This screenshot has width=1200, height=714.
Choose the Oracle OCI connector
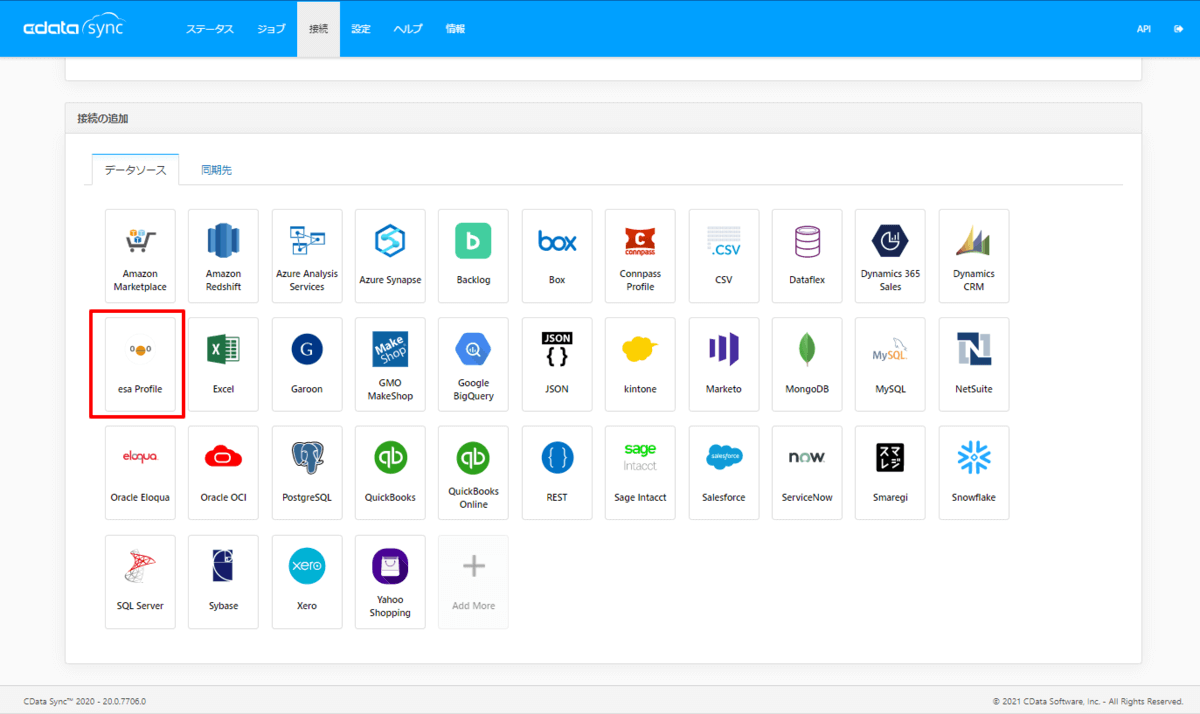[x=223, y=473]
